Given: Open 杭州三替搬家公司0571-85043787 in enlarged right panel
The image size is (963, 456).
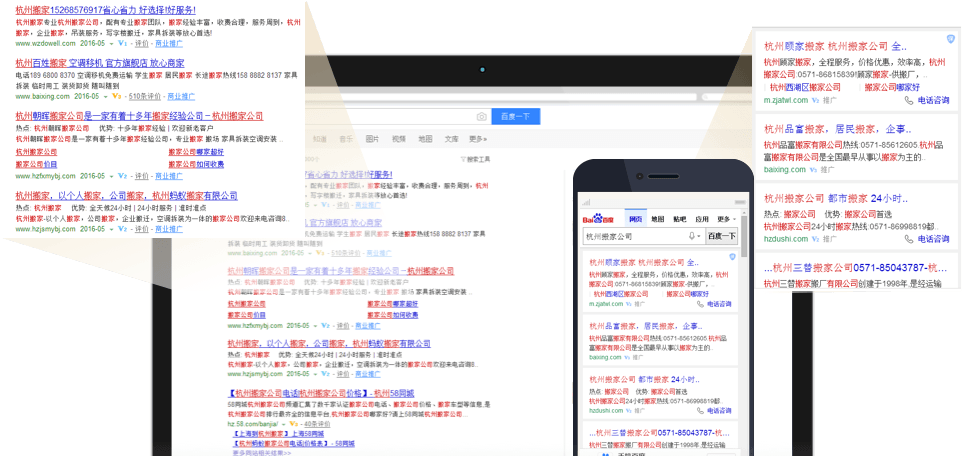Looking at the screenshot, I should point(856,268).
